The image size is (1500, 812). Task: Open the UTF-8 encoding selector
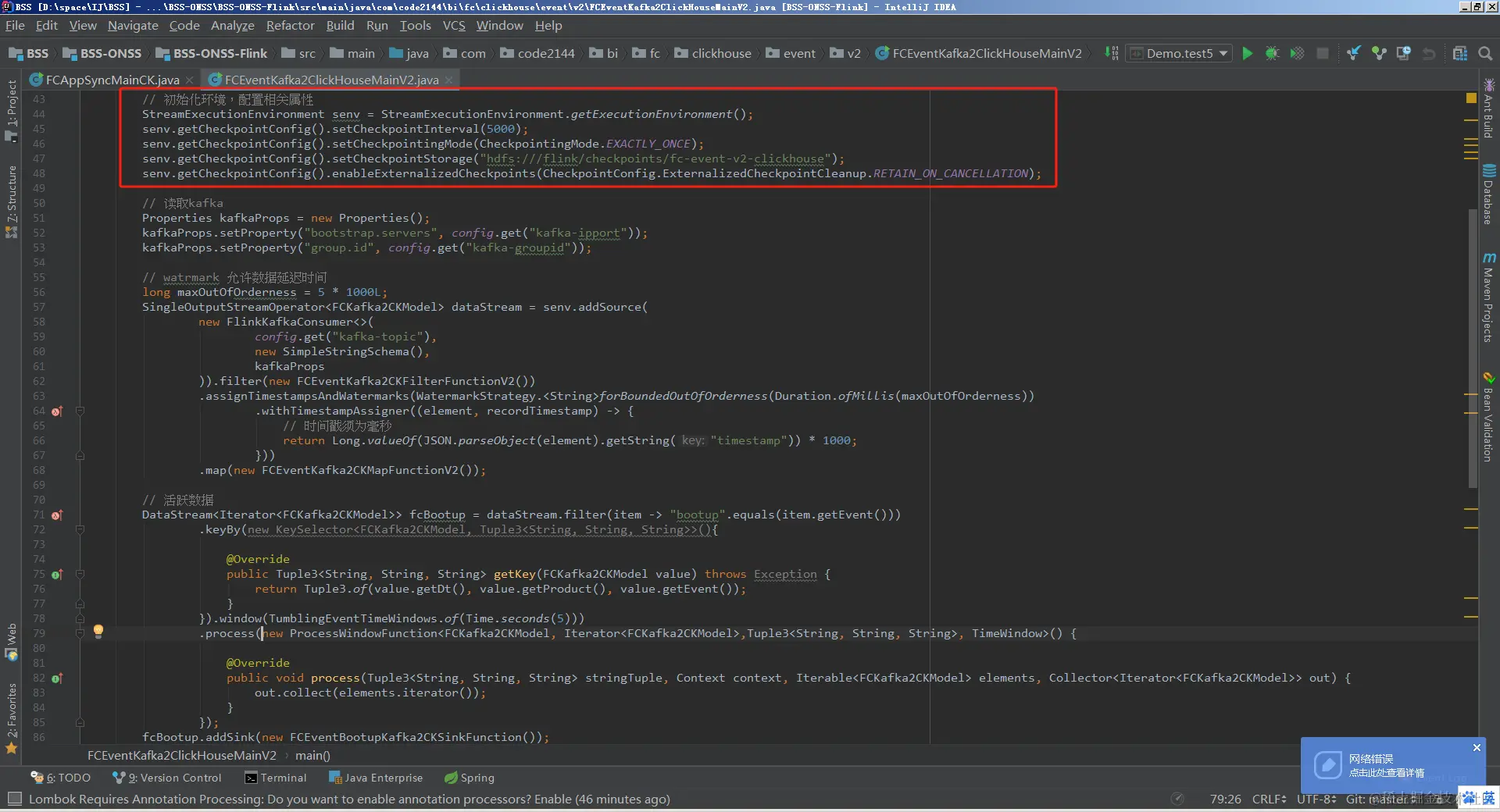[1316, 799]
